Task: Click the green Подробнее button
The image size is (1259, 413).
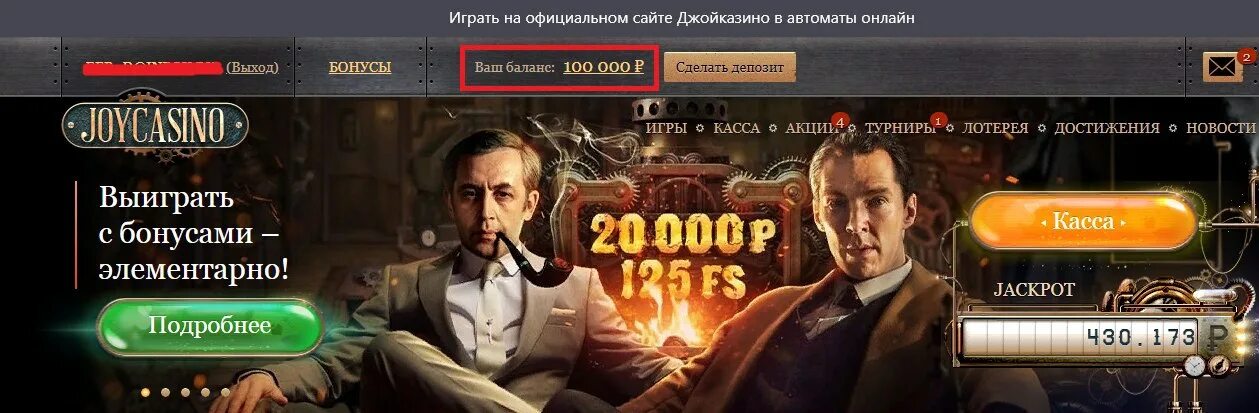Action: point(210,327)
